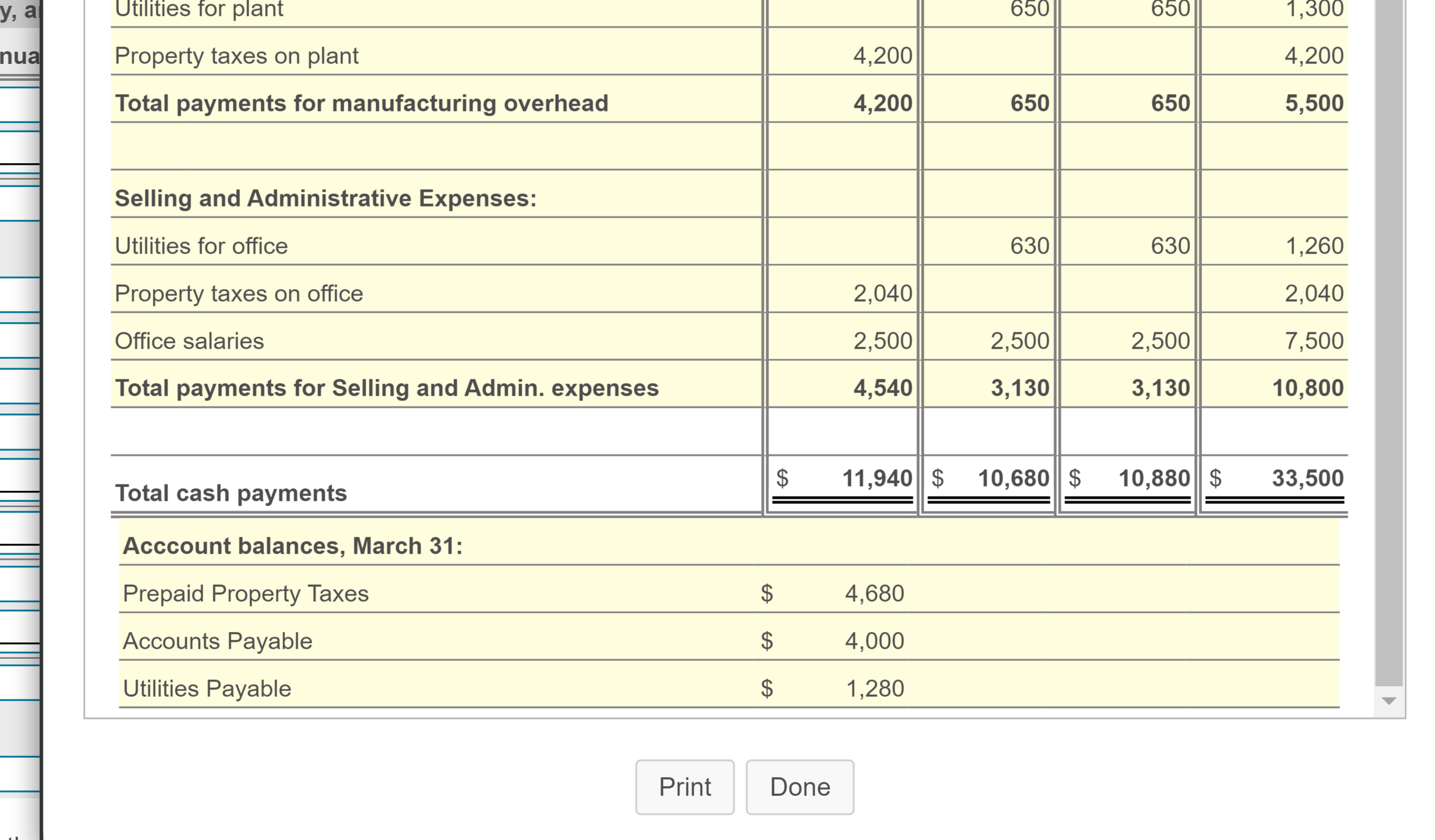Select the Utilities Payable value 1,280
Viewport: 1435px width, 840px height.
[x=873, y=688]
